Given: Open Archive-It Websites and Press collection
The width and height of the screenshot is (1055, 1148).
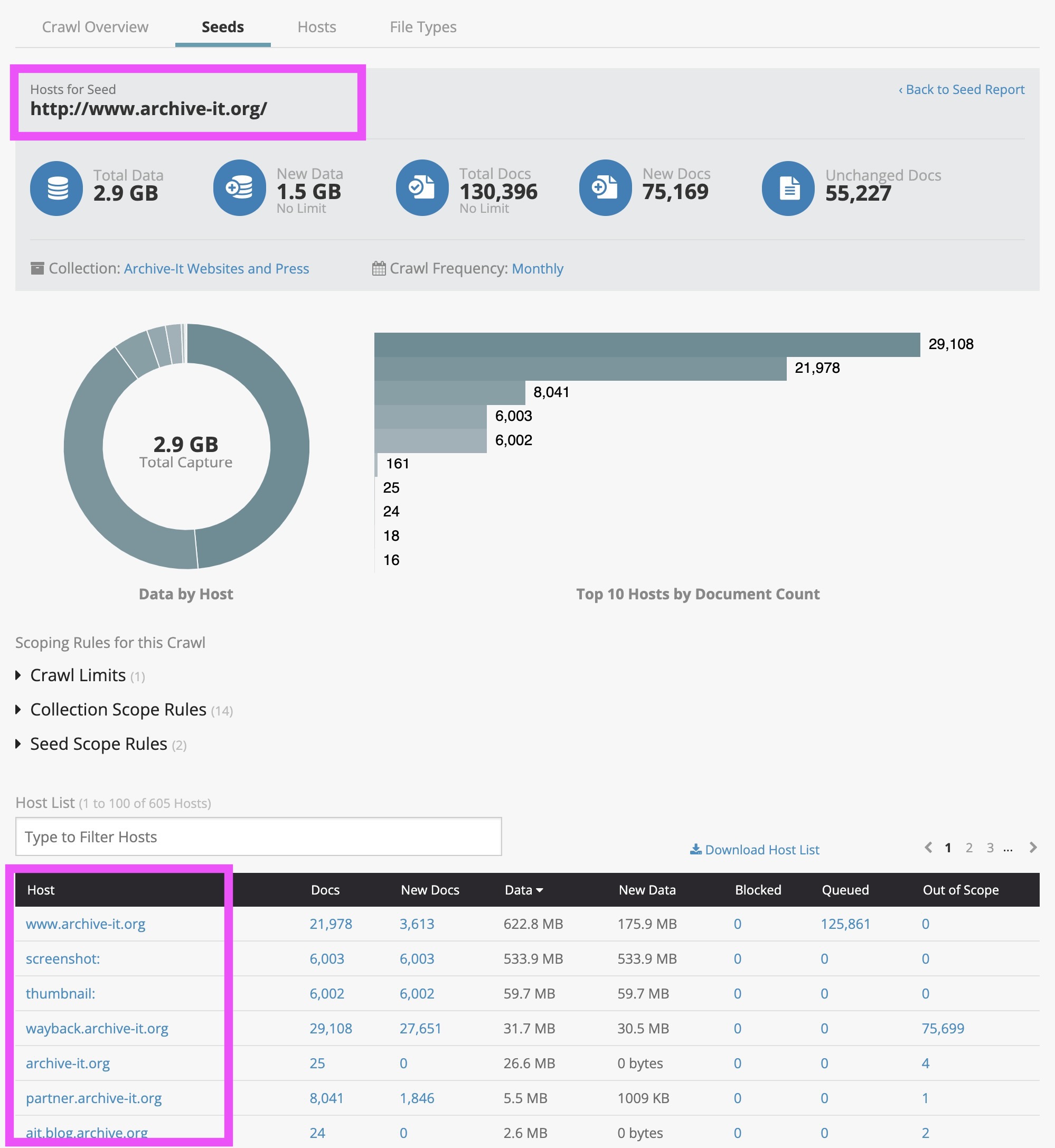Looking at the screenshot, I should click(216, 268).
